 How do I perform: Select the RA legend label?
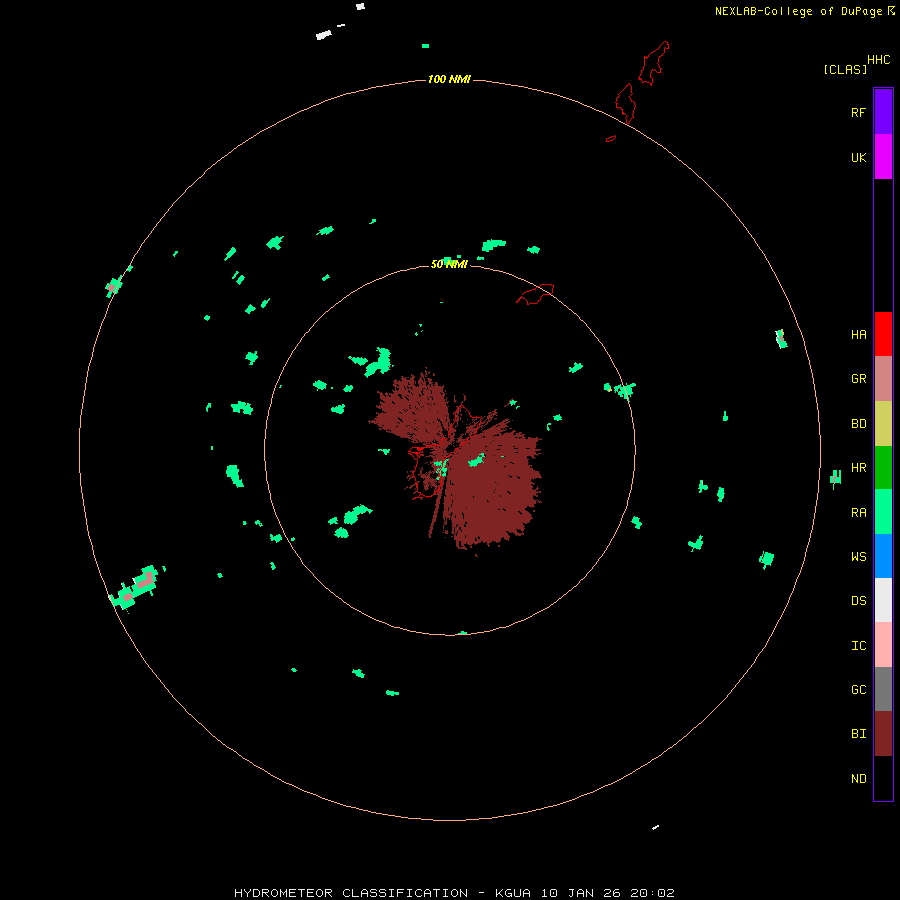[x=858, y=513]
